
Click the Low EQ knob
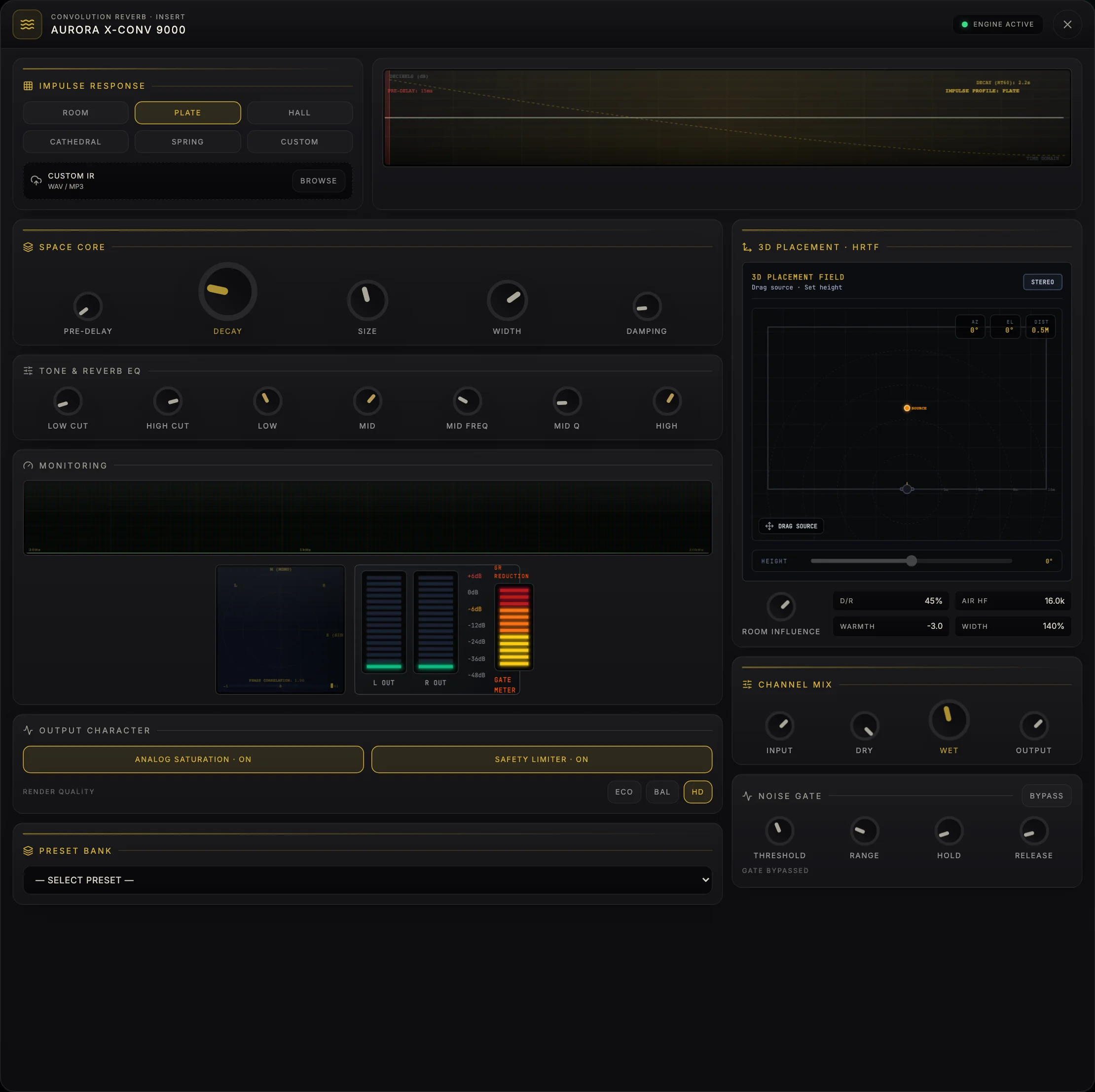click(x=267, y=401)
